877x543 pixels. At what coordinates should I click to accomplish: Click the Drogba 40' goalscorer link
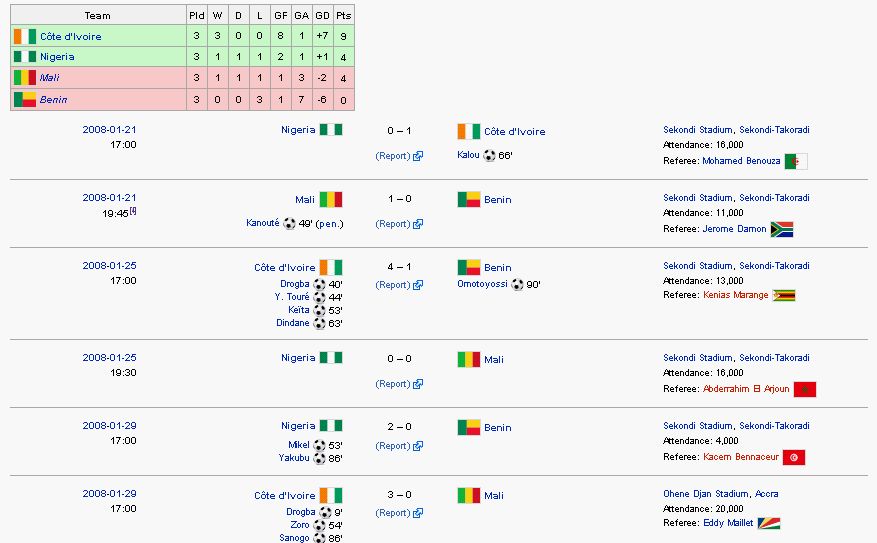click(x=295, y=284)
